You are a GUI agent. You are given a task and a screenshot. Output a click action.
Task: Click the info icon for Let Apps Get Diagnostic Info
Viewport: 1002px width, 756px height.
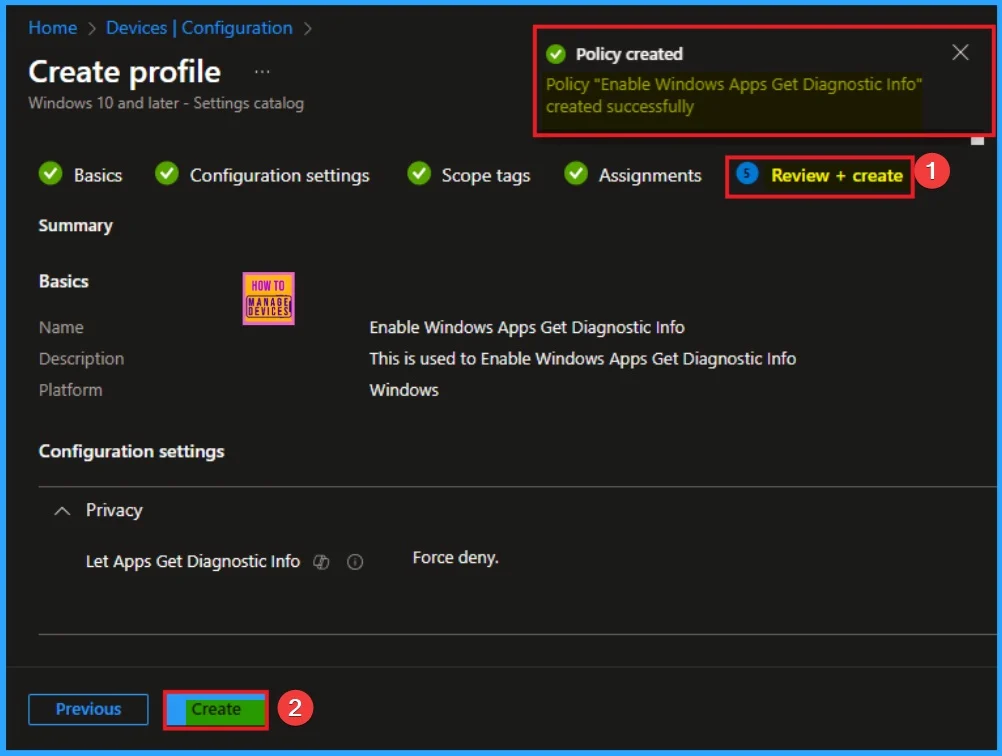point(354,563)
